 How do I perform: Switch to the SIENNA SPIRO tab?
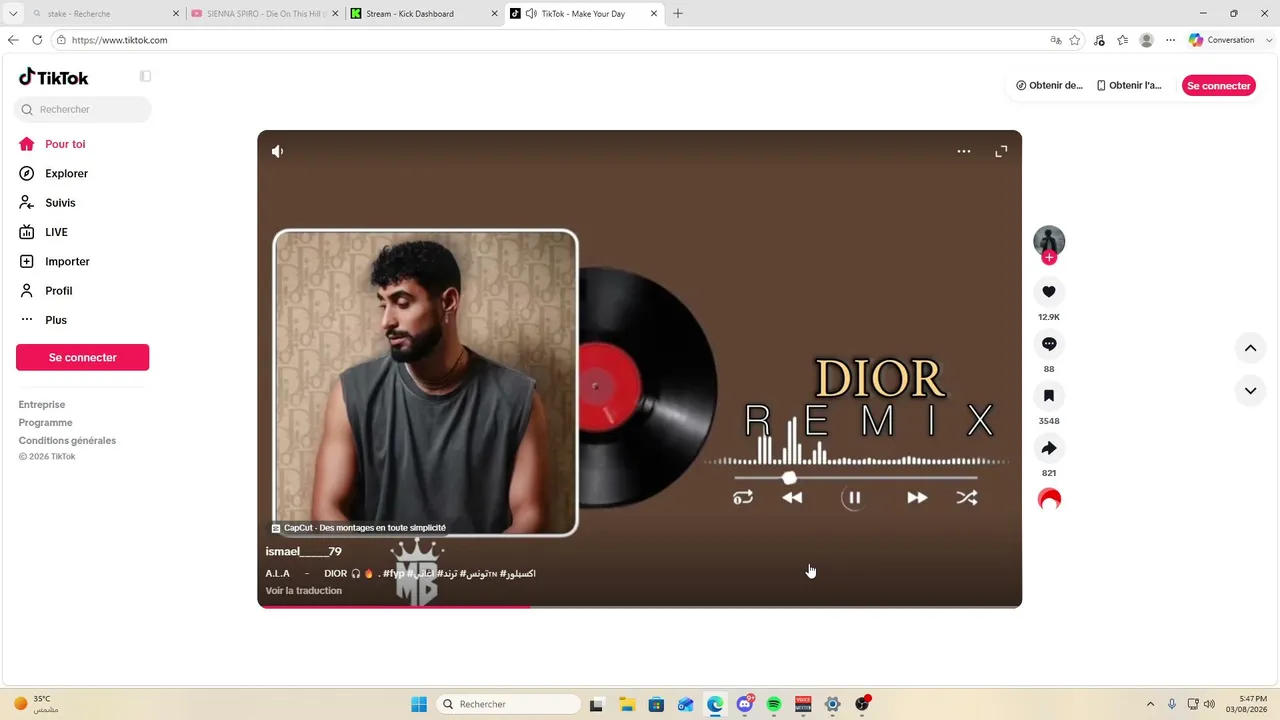[x=264, y=14]
